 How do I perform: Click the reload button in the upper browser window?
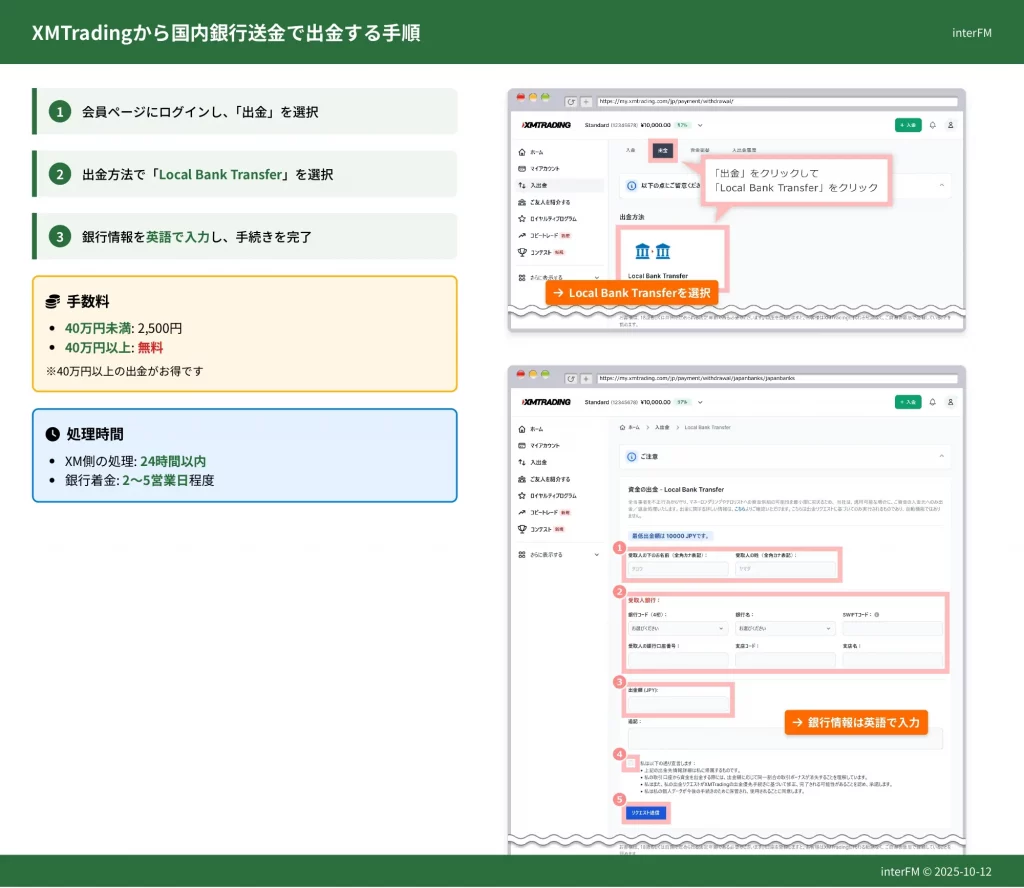pyautogui.click(x=571, y=101)
